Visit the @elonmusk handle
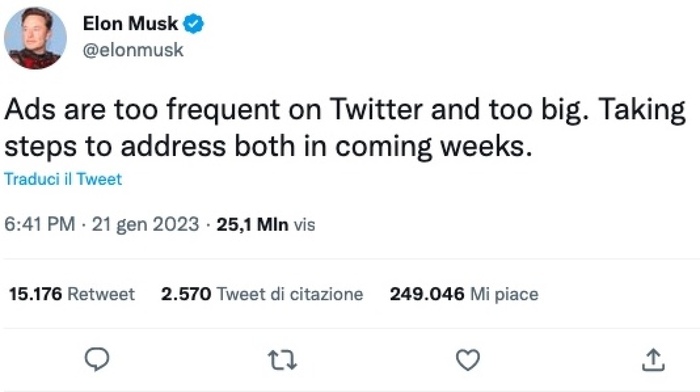 133,50
